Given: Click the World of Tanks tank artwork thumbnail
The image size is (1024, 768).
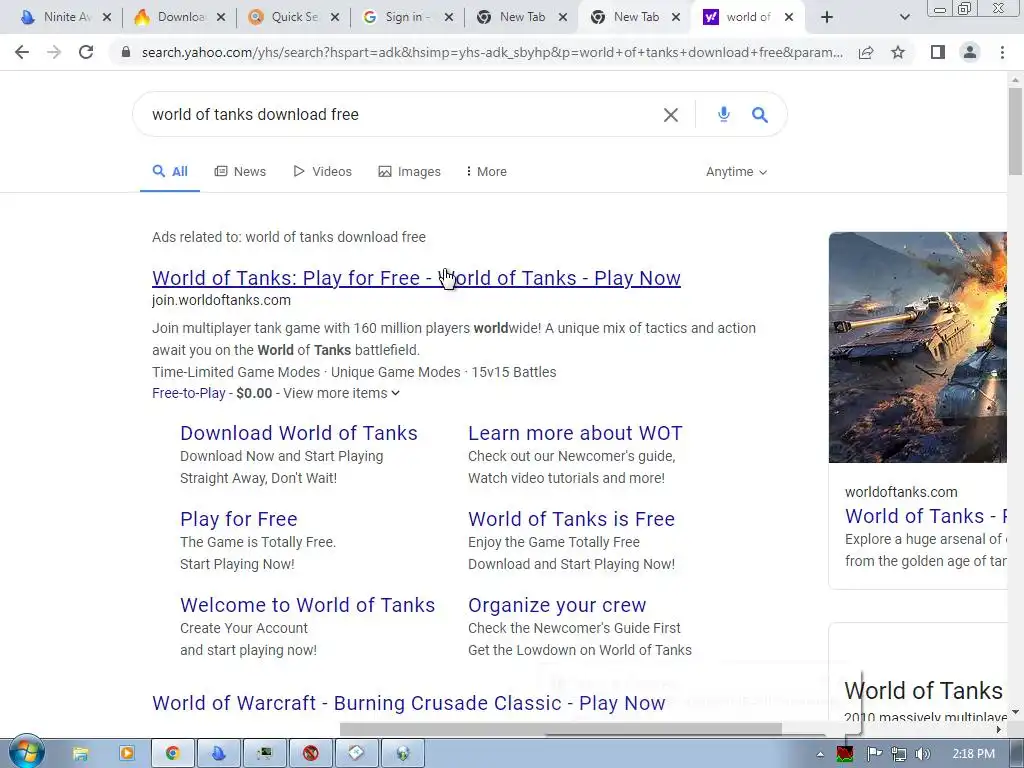Looking at the screenshot, I should [918, 347].
